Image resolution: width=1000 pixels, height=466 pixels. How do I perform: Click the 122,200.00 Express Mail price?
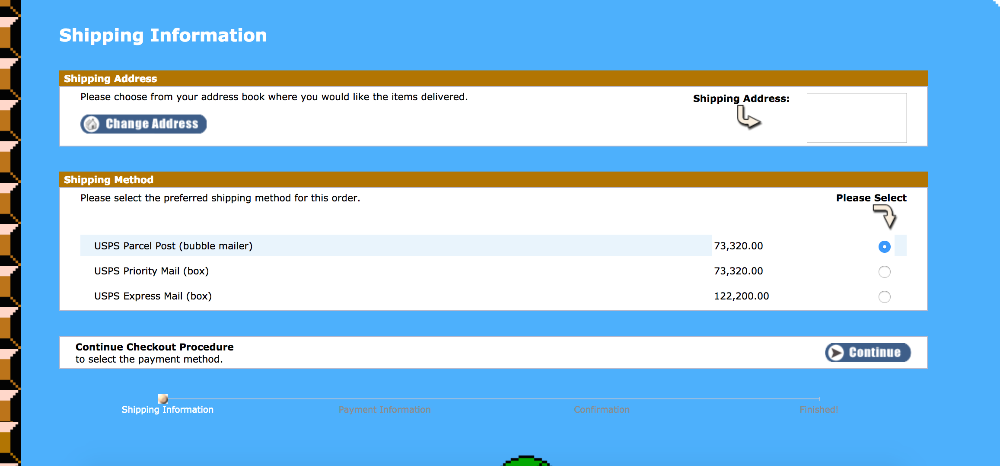pyautogui.click(x=741, y=296)
